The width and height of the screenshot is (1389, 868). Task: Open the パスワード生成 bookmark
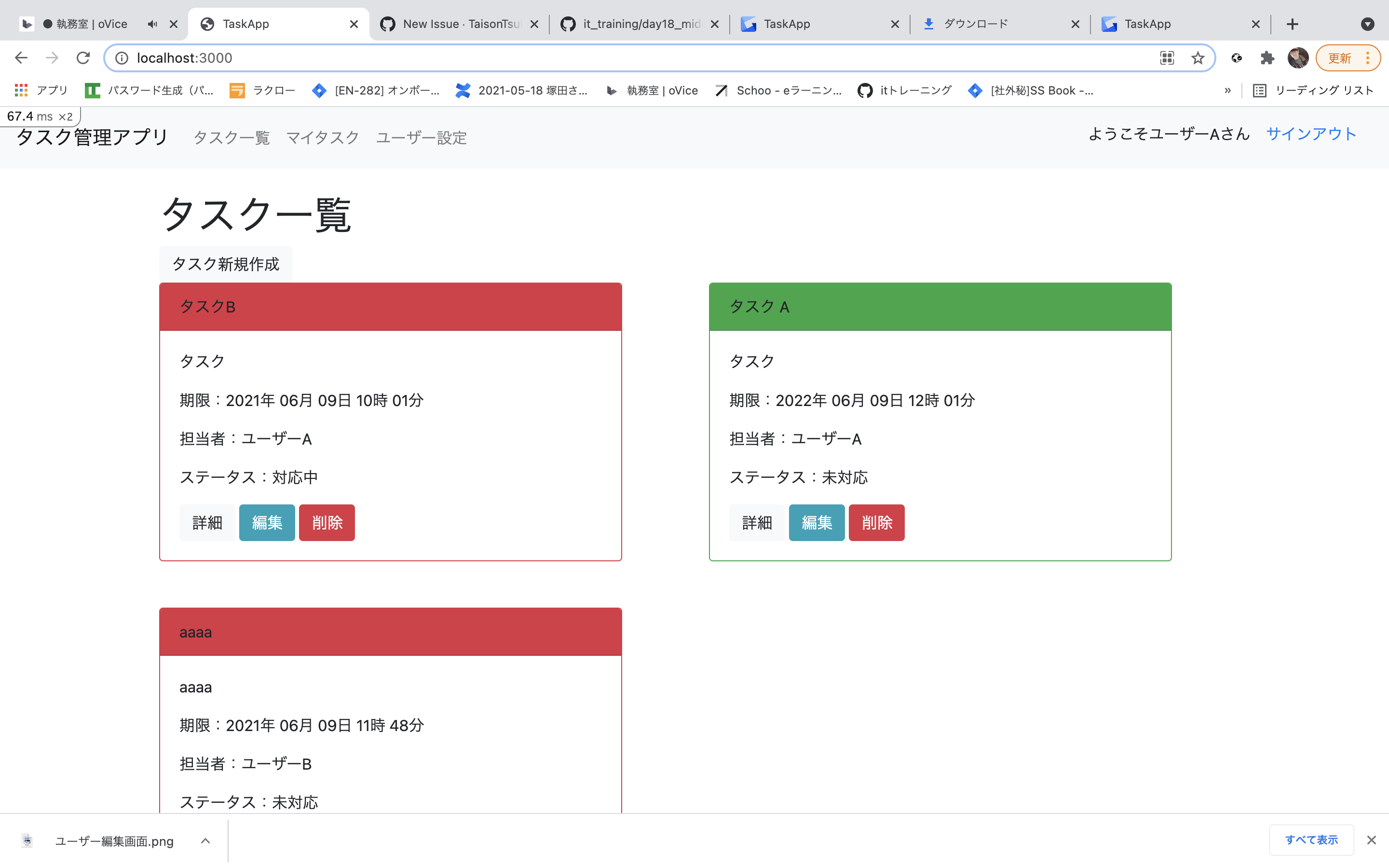point(149,90)
